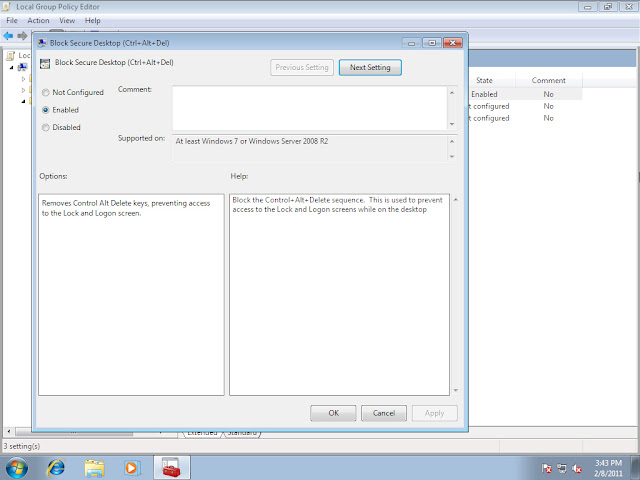Screen dimensions: 640x480
Task: Open the File menu
Action: [12, 20]
